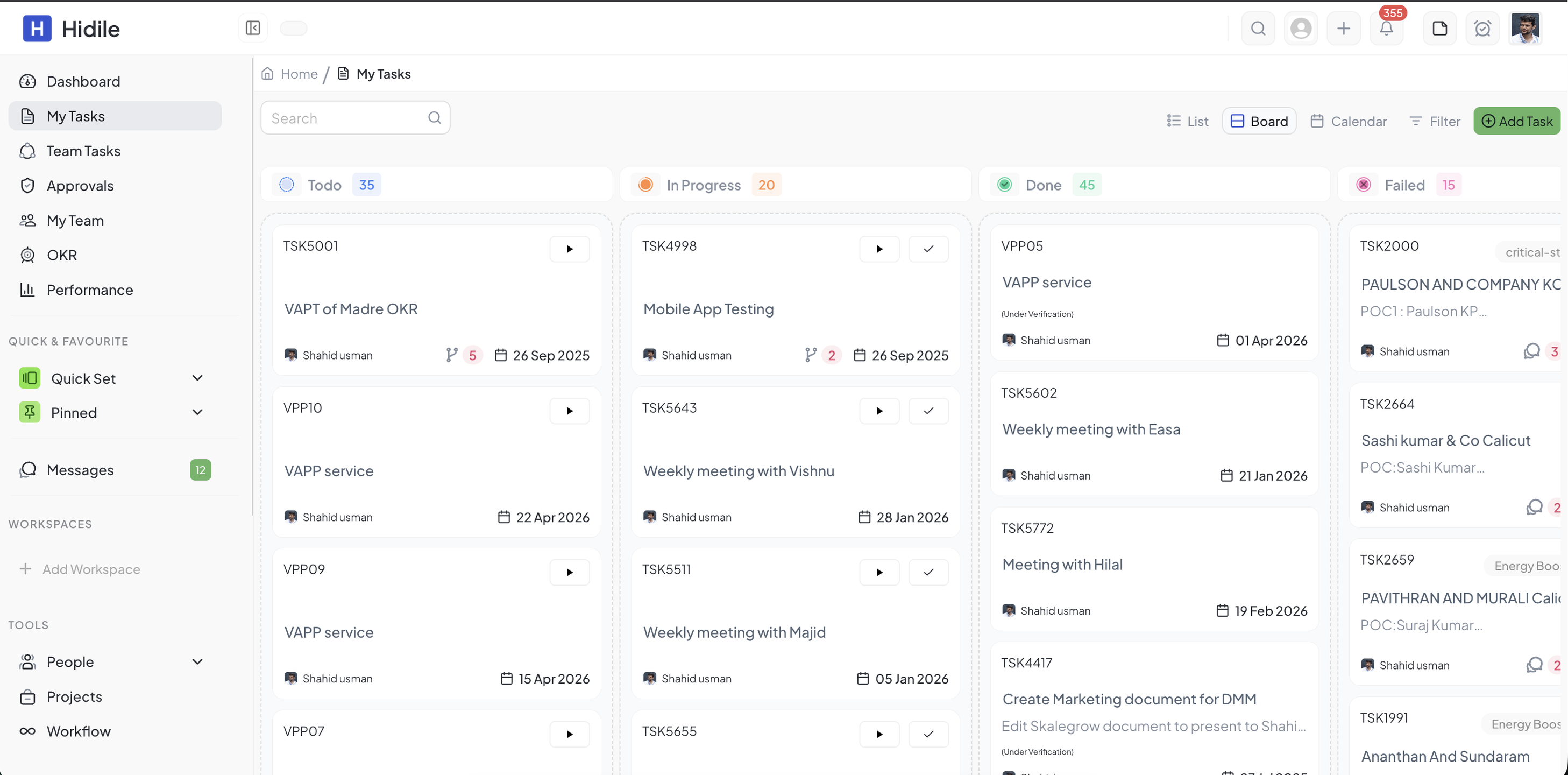Open Weekly meeting with Vishnu task
This screenshot has width=1568, height=775.
[739, 471]
